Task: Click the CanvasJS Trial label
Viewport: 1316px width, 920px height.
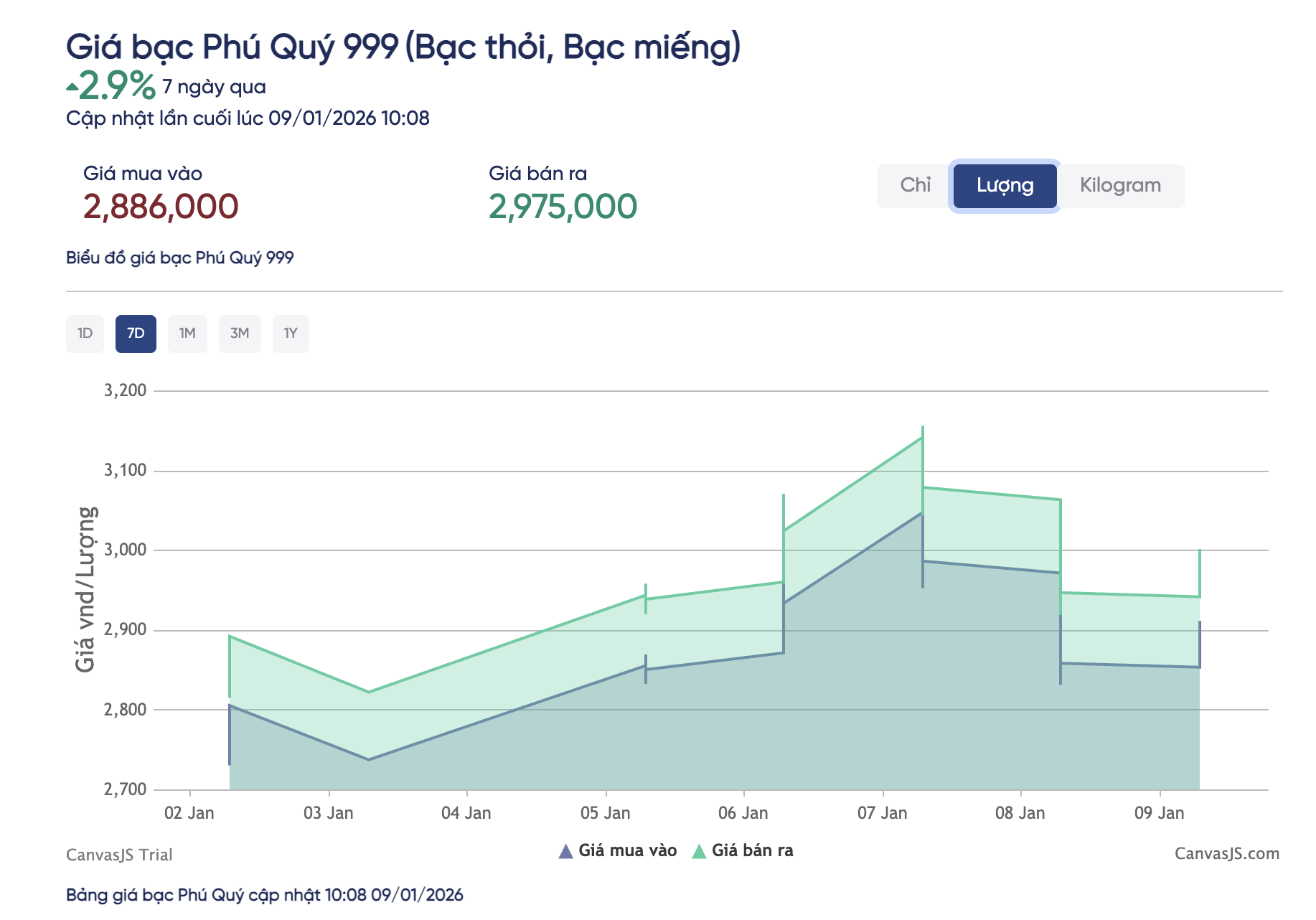Action: pos(119,855)
